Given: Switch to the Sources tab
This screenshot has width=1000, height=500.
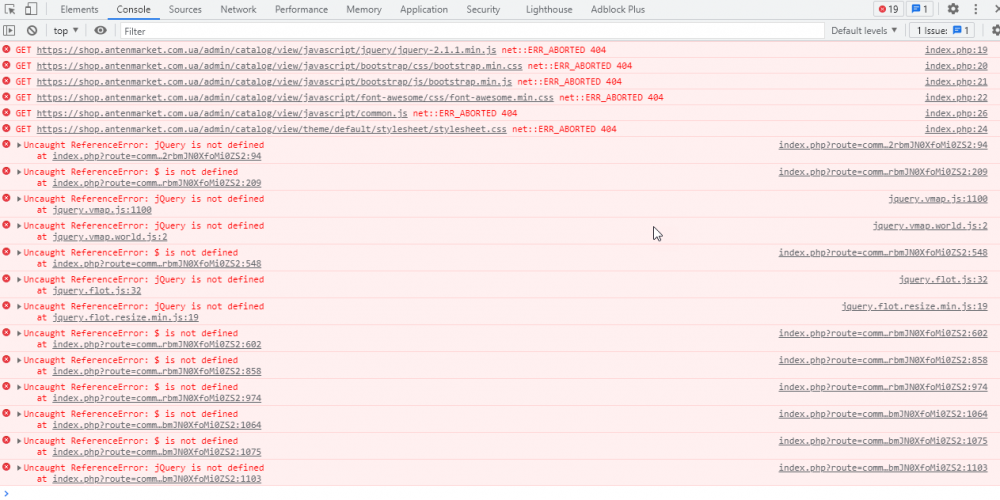Looking at the screenshot, I should pyautogui.click(x=185, y=10).
